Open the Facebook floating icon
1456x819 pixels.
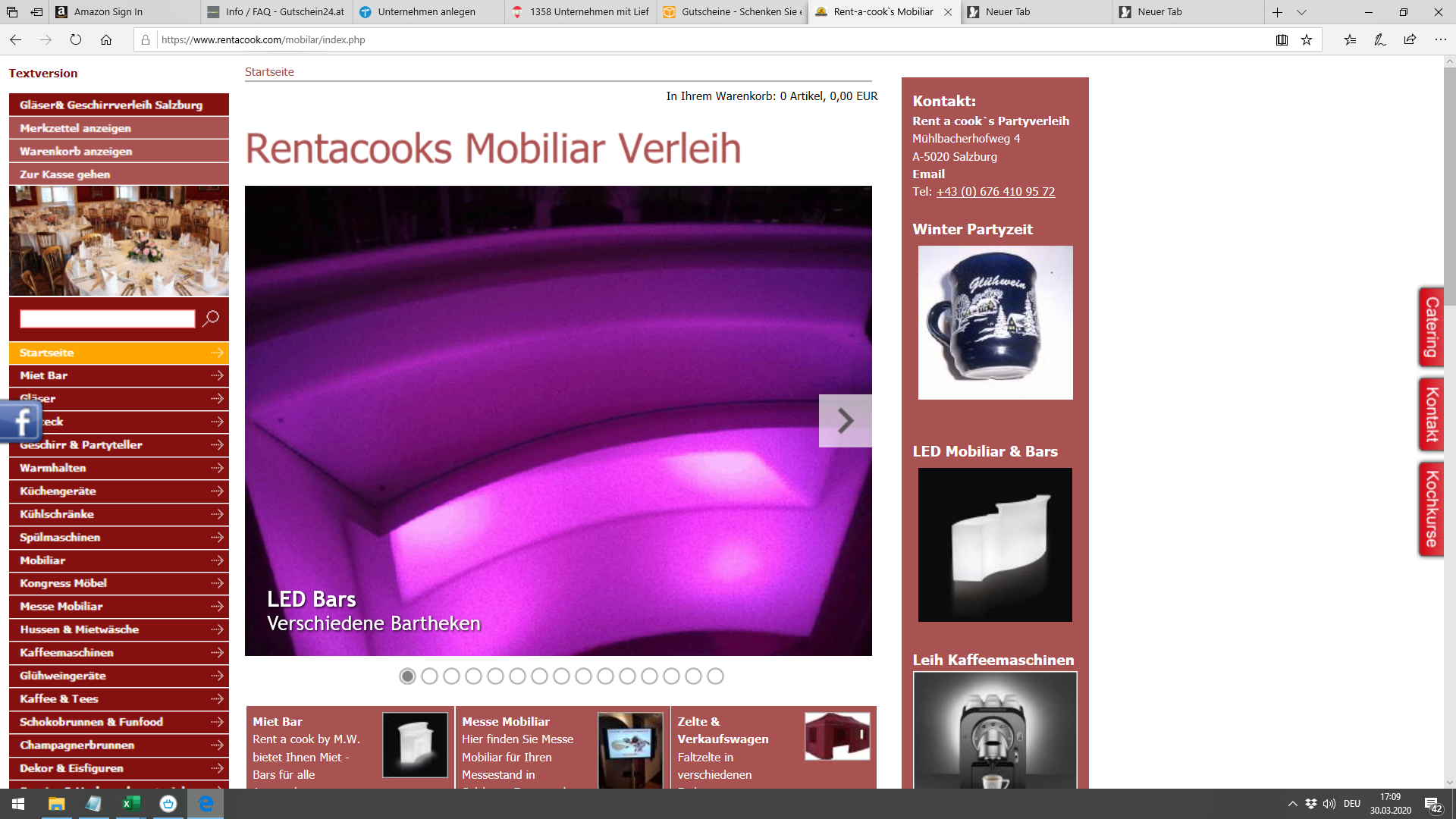tap(21, 421)
